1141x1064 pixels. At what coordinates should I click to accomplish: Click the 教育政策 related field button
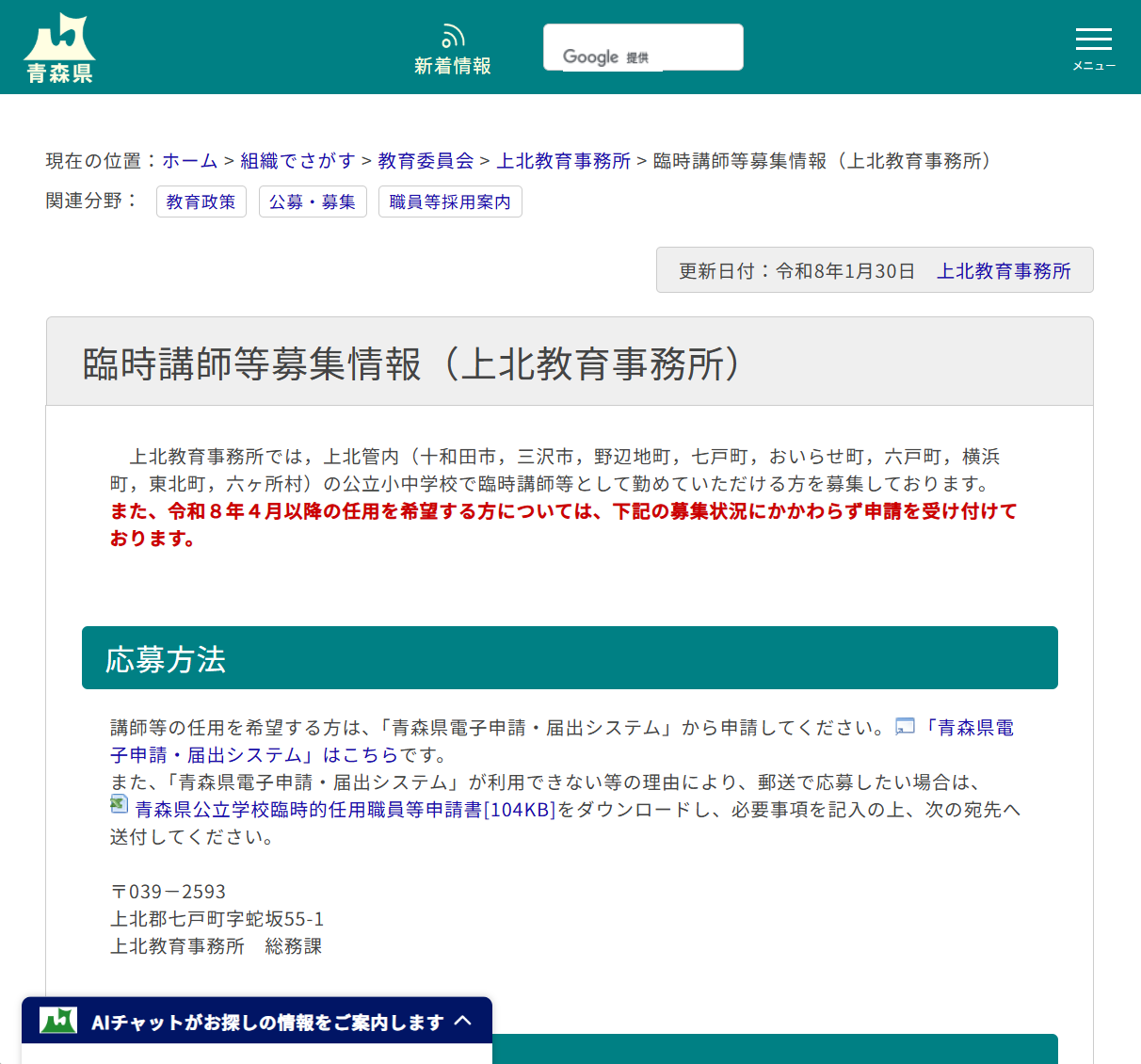[201, 201]
